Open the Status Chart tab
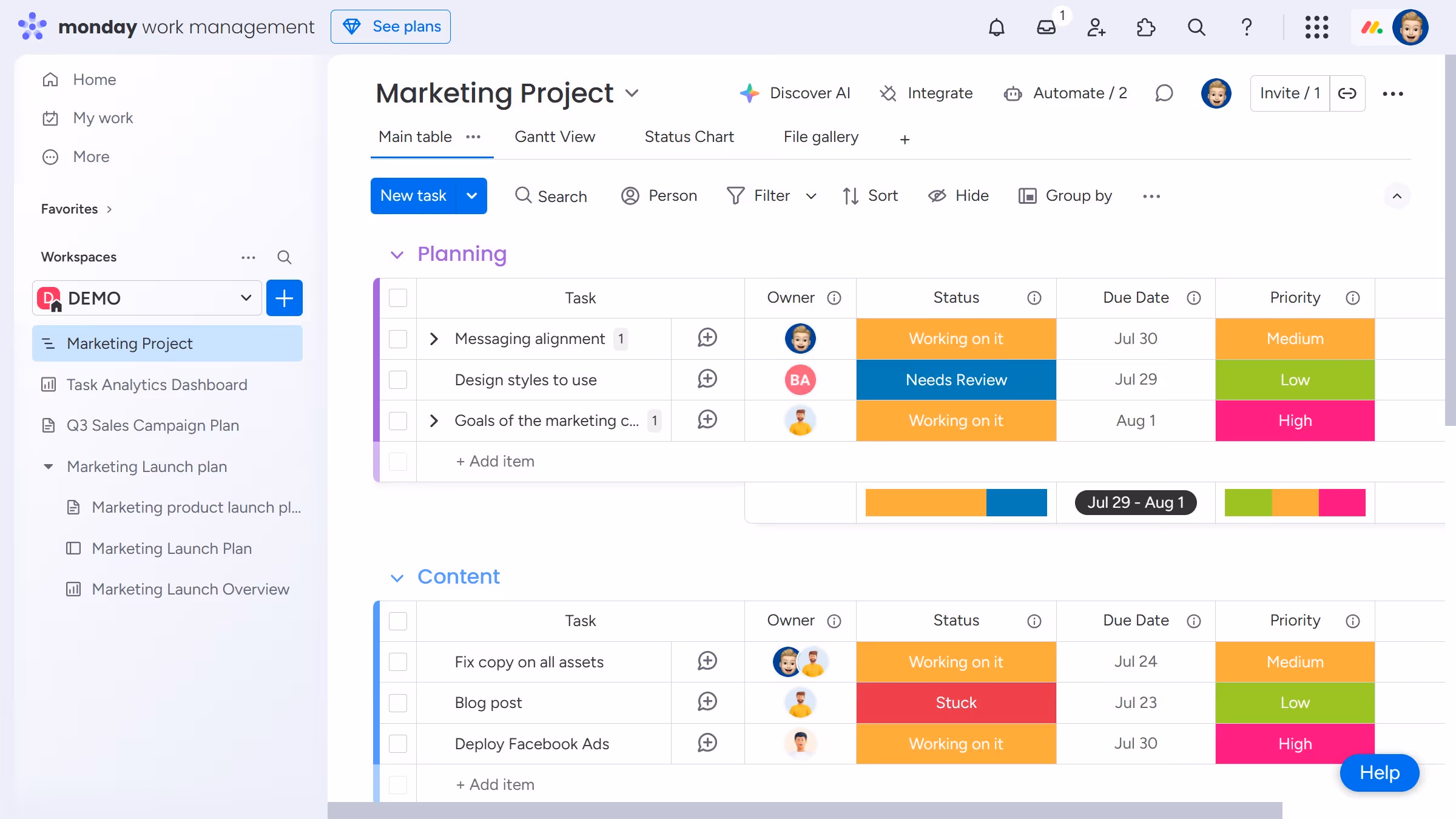Viewport: 1456px width, 819px height. 689,137
